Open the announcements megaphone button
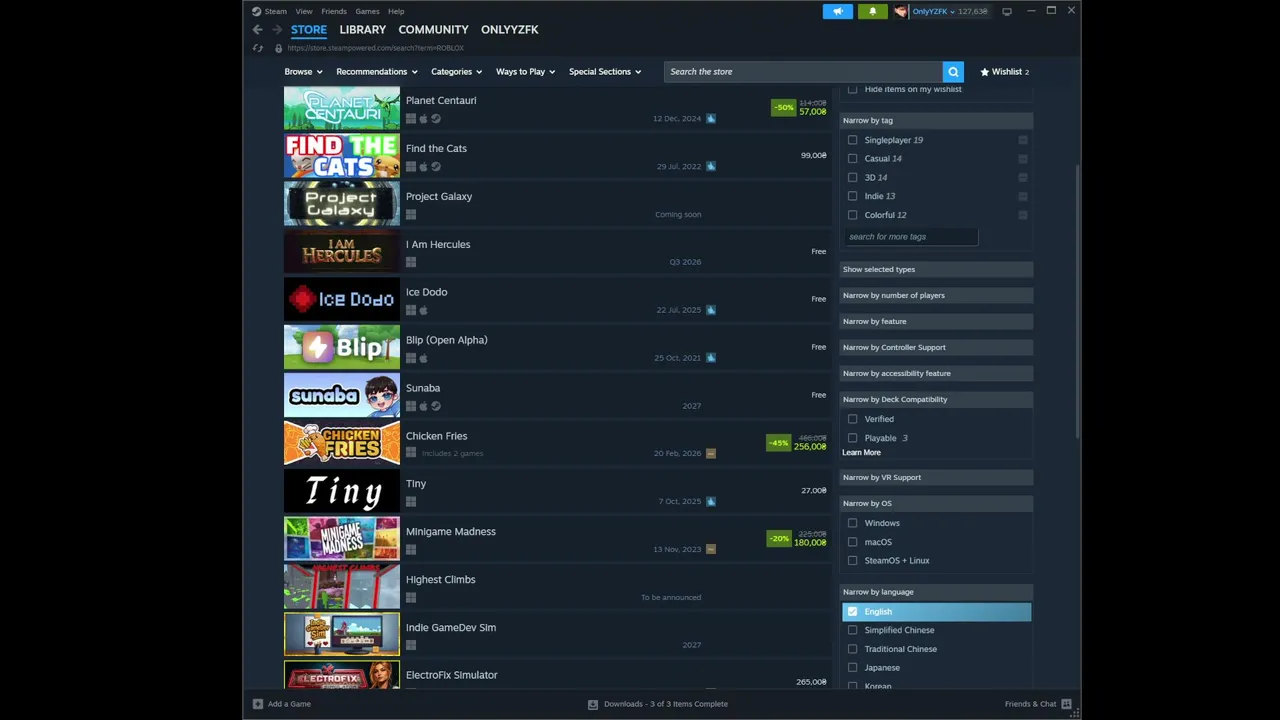Image resolution: width=1280 pixels, height=720 pixels. (x=838, y=11)
